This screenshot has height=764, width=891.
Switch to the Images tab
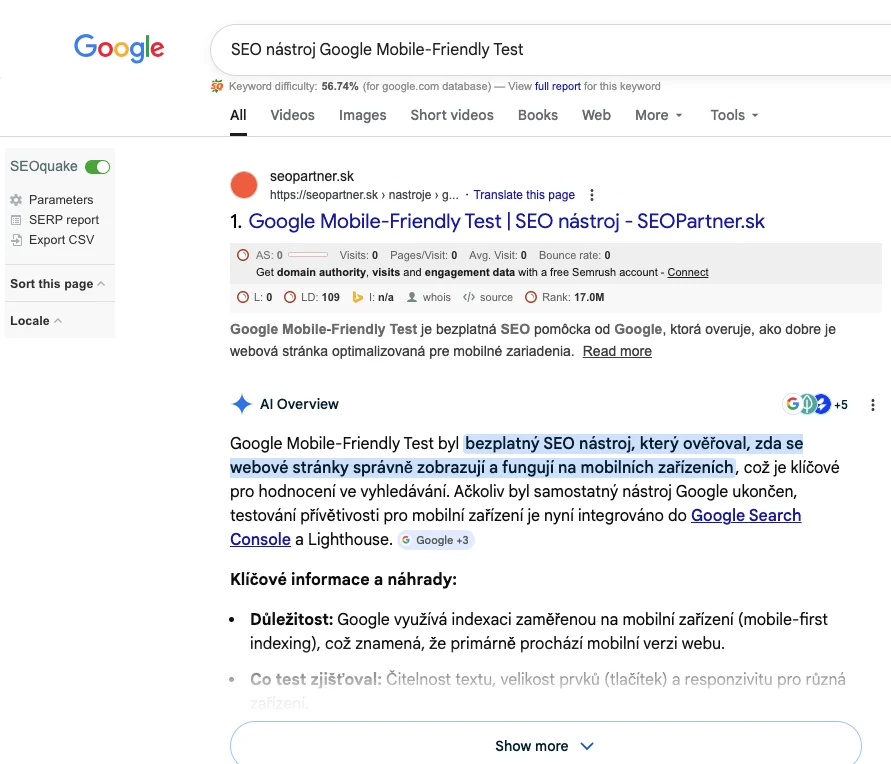coord(362,115)
